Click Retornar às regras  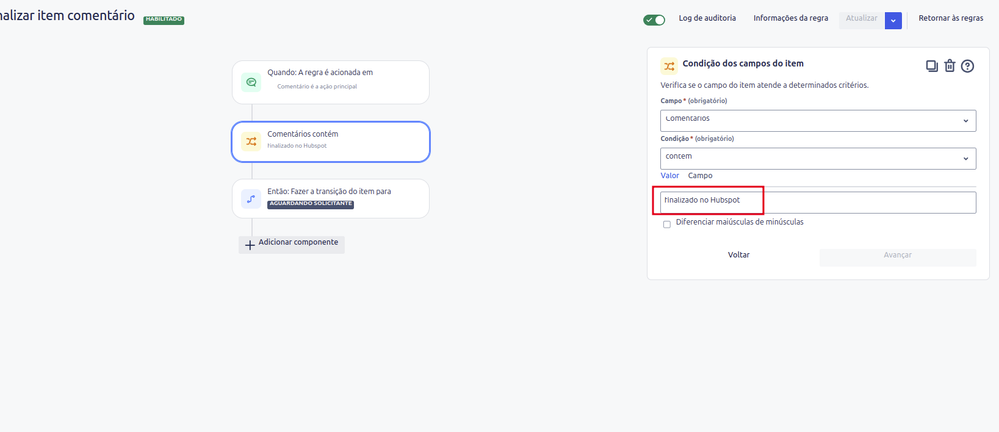pyautogui.click(x=951, y=18)
